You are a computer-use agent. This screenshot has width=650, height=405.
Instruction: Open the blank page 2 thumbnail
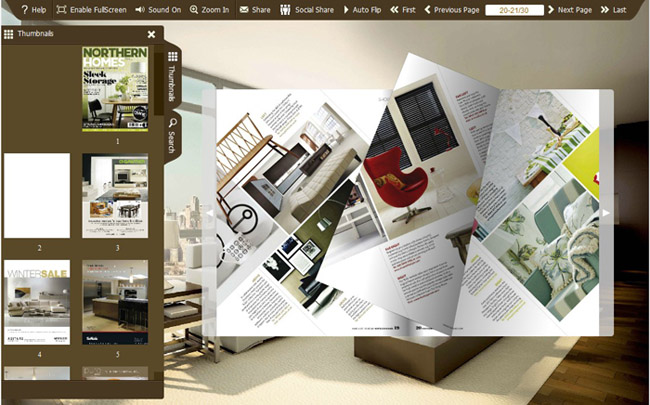(x=37, y=196)
